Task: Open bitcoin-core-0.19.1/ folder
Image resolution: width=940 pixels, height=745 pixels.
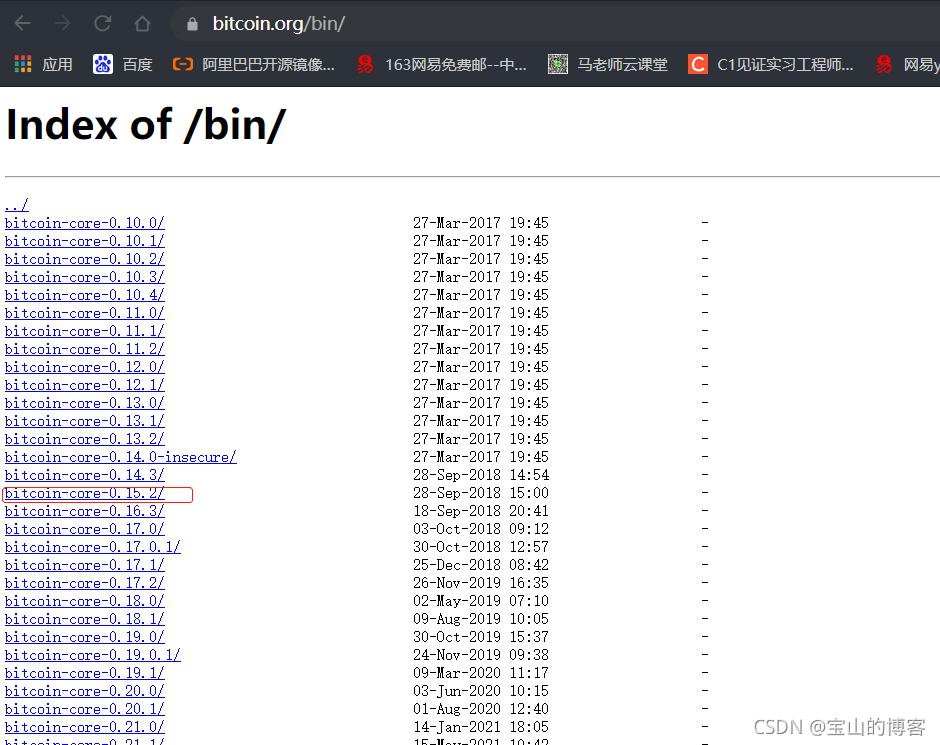Action: 85,673
